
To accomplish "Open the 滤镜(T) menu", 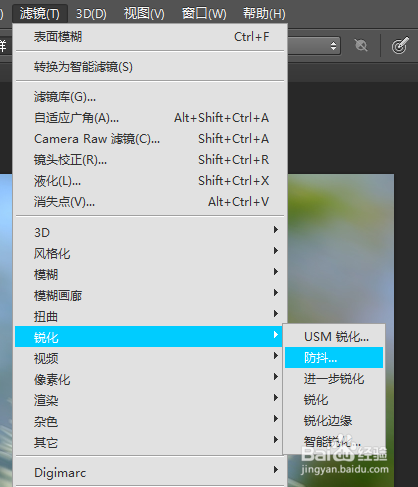I will coord(40,14).
